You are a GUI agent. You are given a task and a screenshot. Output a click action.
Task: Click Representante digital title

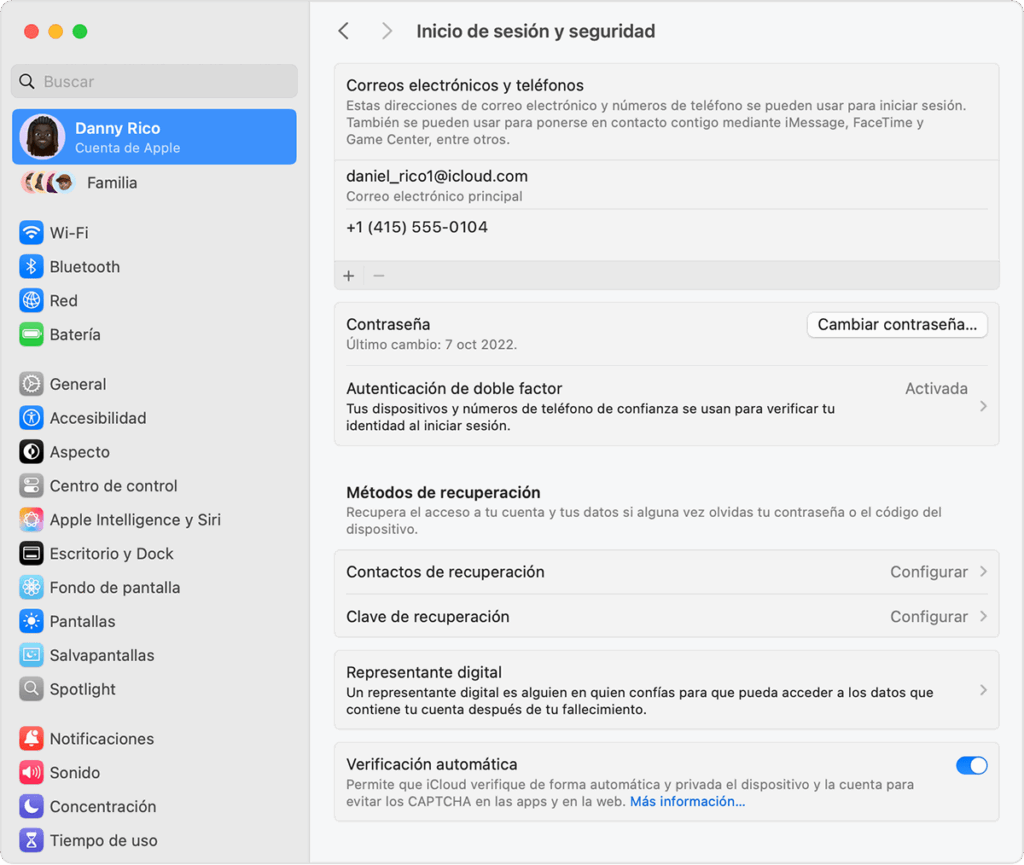point(424,672)
